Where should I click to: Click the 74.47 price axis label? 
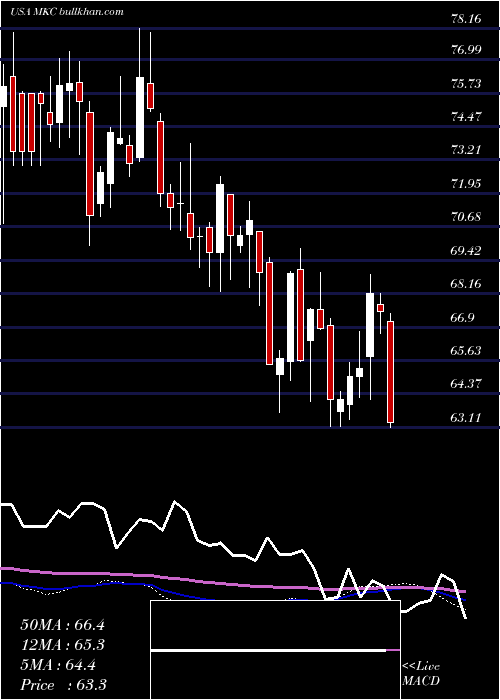[467, 117]
